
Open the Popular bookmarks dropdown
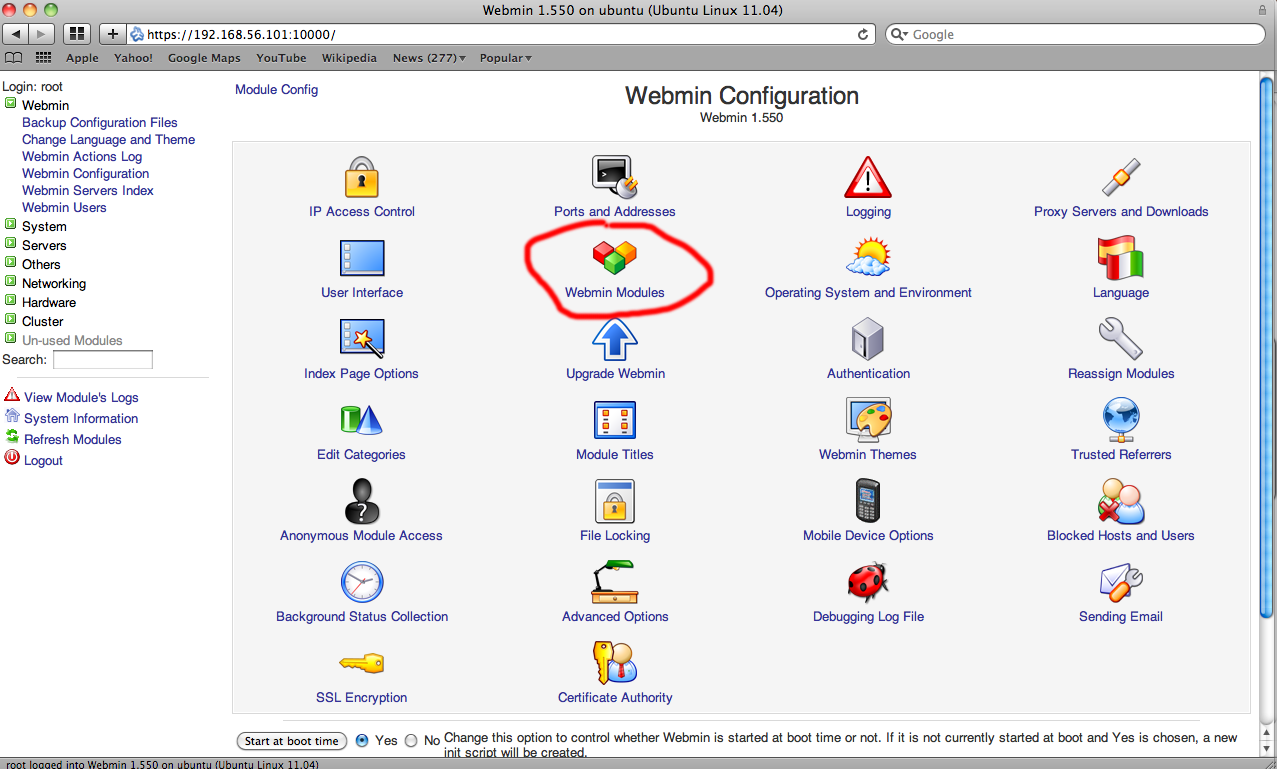[506, 58]
